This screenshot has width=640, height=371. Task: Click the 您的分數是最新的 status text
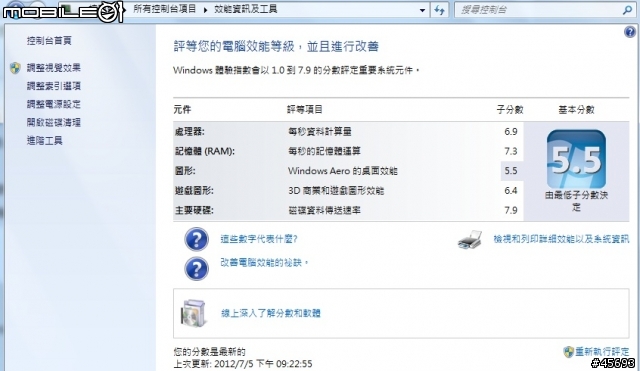pos(209,351)
